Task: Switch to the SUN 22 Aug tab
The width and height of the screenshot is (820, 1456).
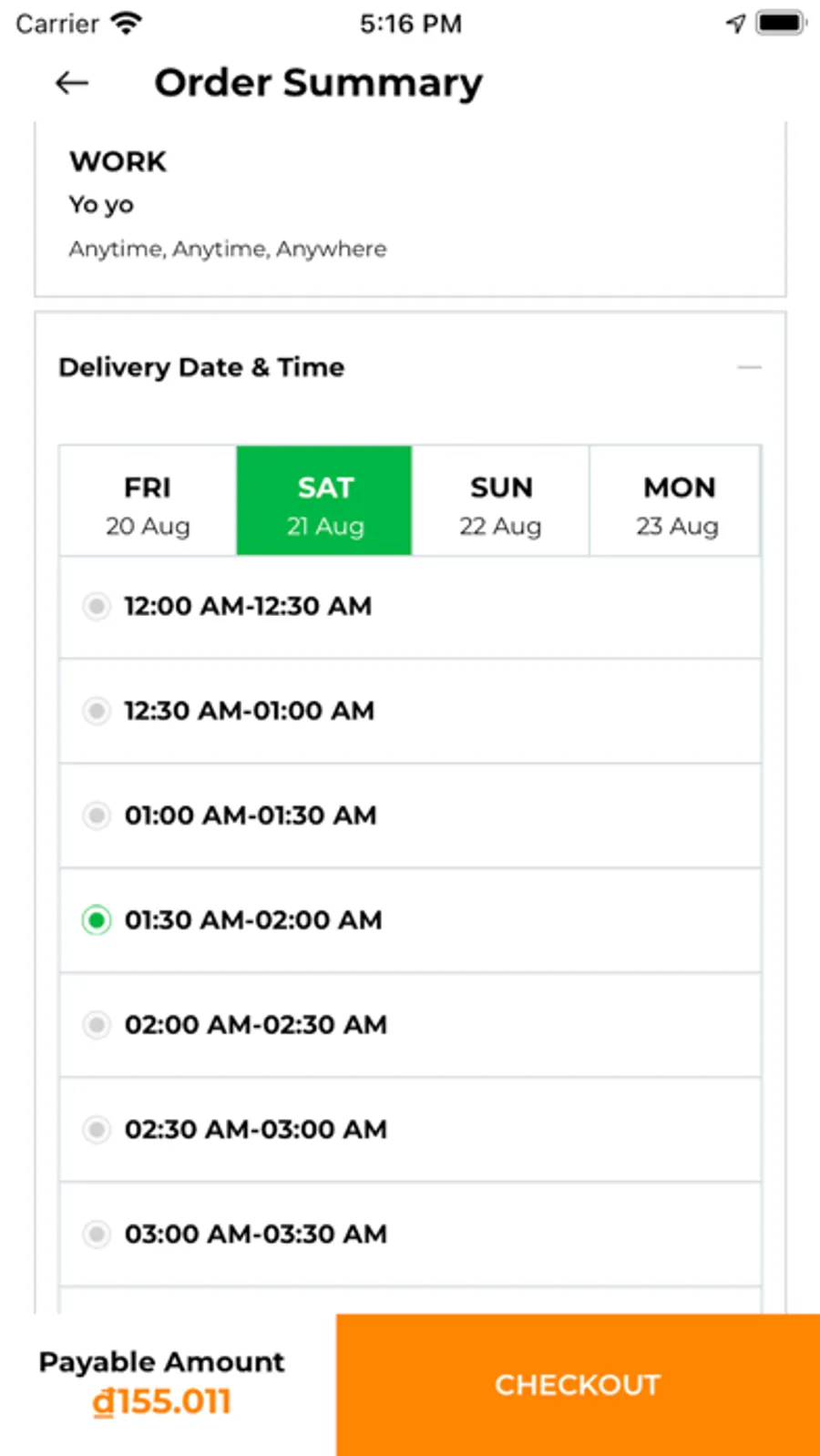Action: tap(500, 502)
